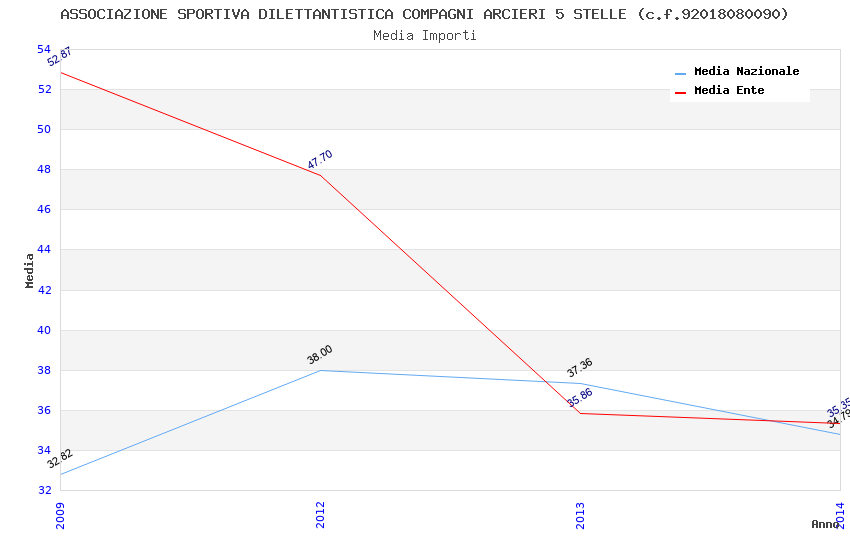Select the 2012 x-axis year label
The height and width of the screenshot is (550, 850).
click(320, 515)
